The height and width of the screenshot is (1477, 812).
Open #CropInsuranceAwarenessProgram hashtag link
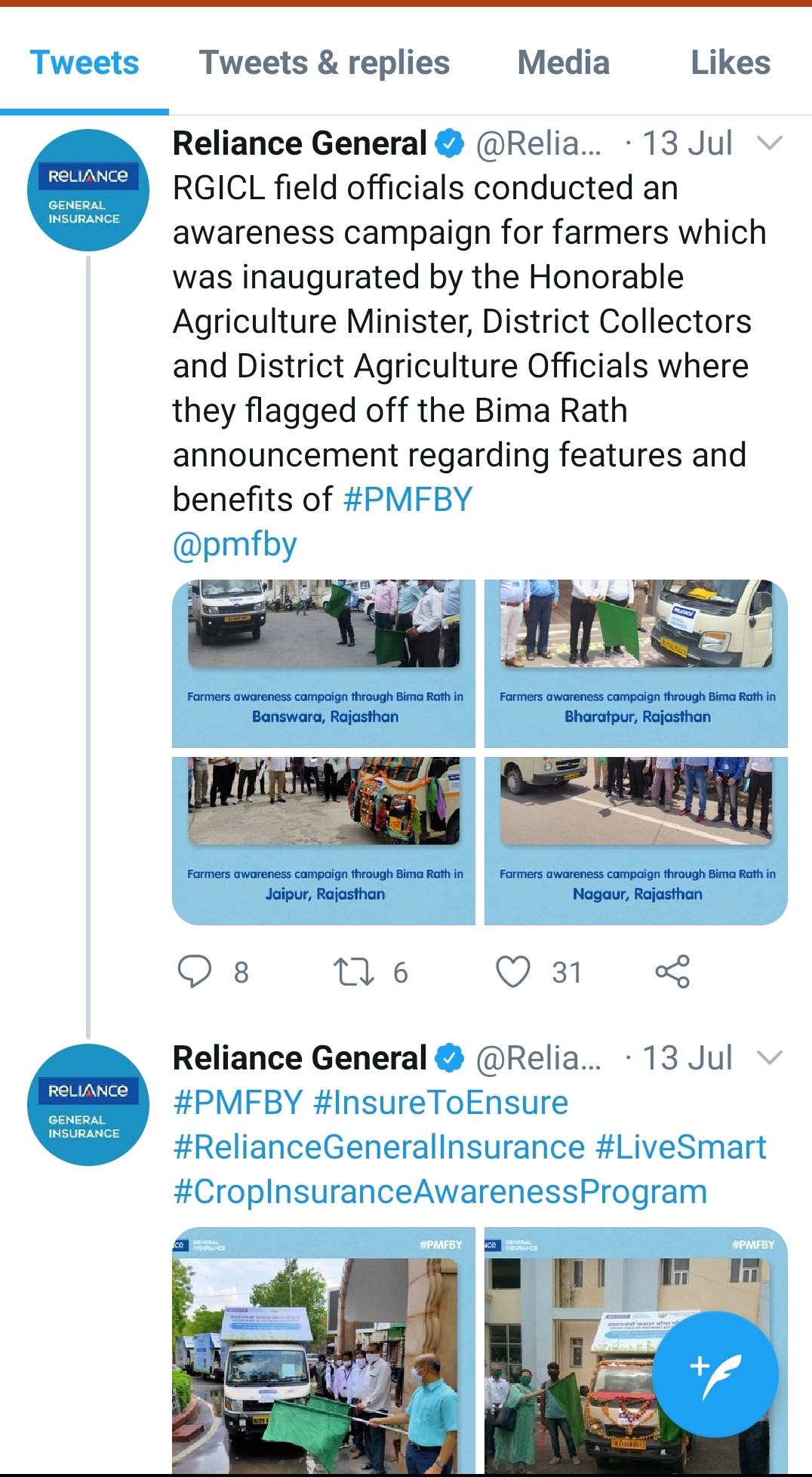point(440,1192)
